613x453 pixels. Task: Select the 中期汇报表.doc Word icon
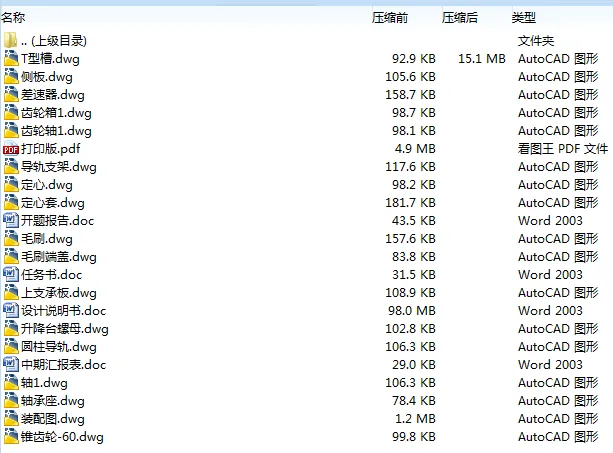pyautogui.click(x=11, y=365)
